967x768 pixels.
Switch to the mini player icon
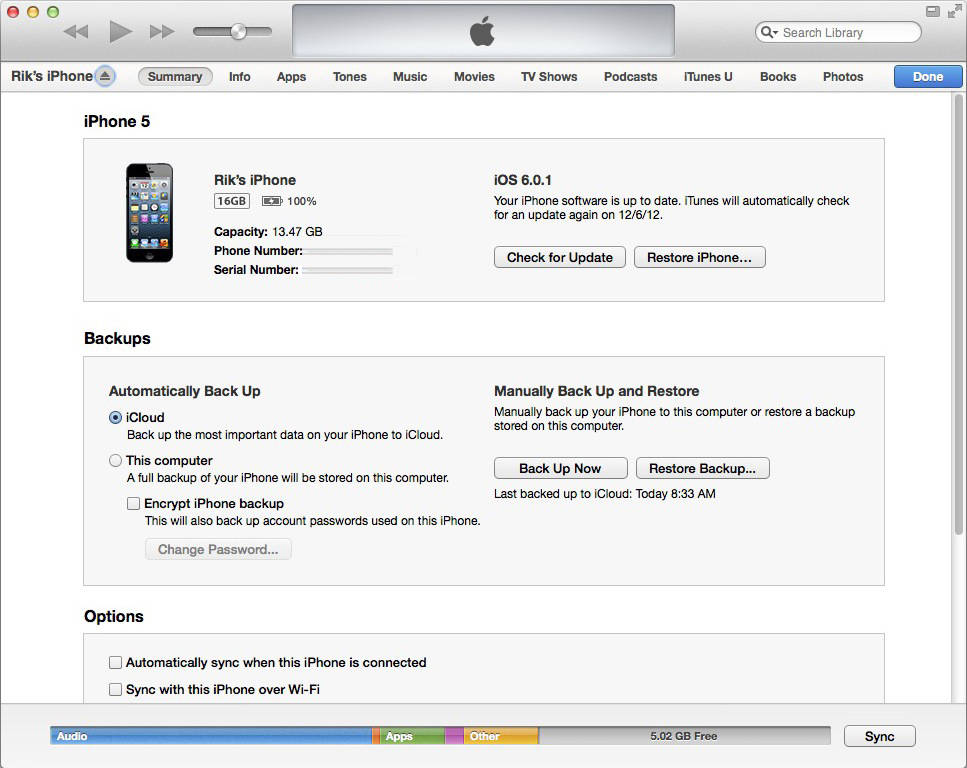932,11
